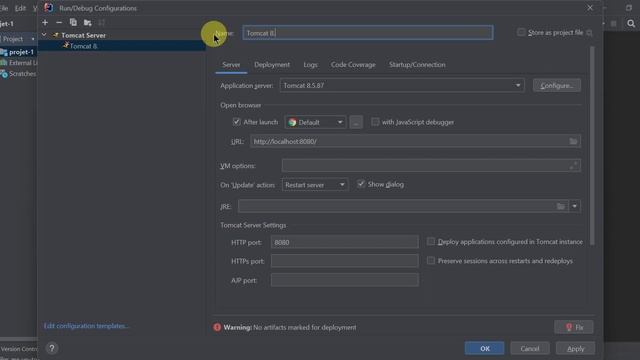Click the folder icon in URL field
640x360 pixels.
click(573, 141)
